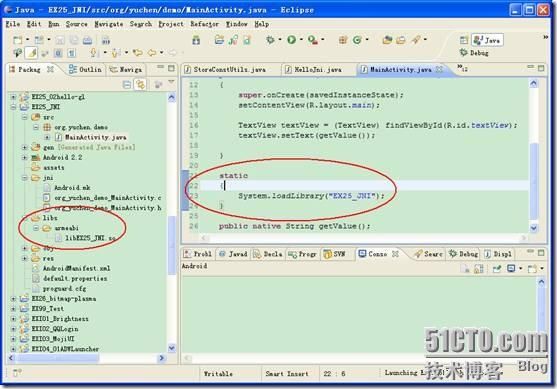Image resolution: width=557 pixels, height=389 pixels.
Task: Open the Open Console dropdown arrow
Action: click(x=542, y=269)
